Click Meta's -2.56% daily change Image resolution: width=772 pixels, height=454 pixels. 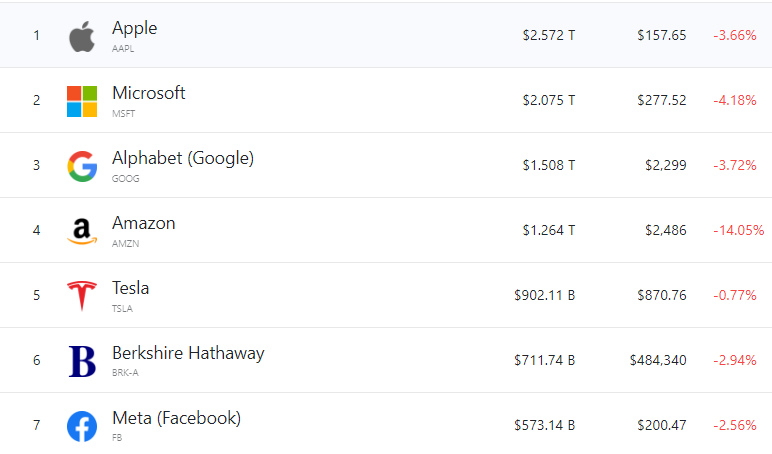[x=734, y=425]
